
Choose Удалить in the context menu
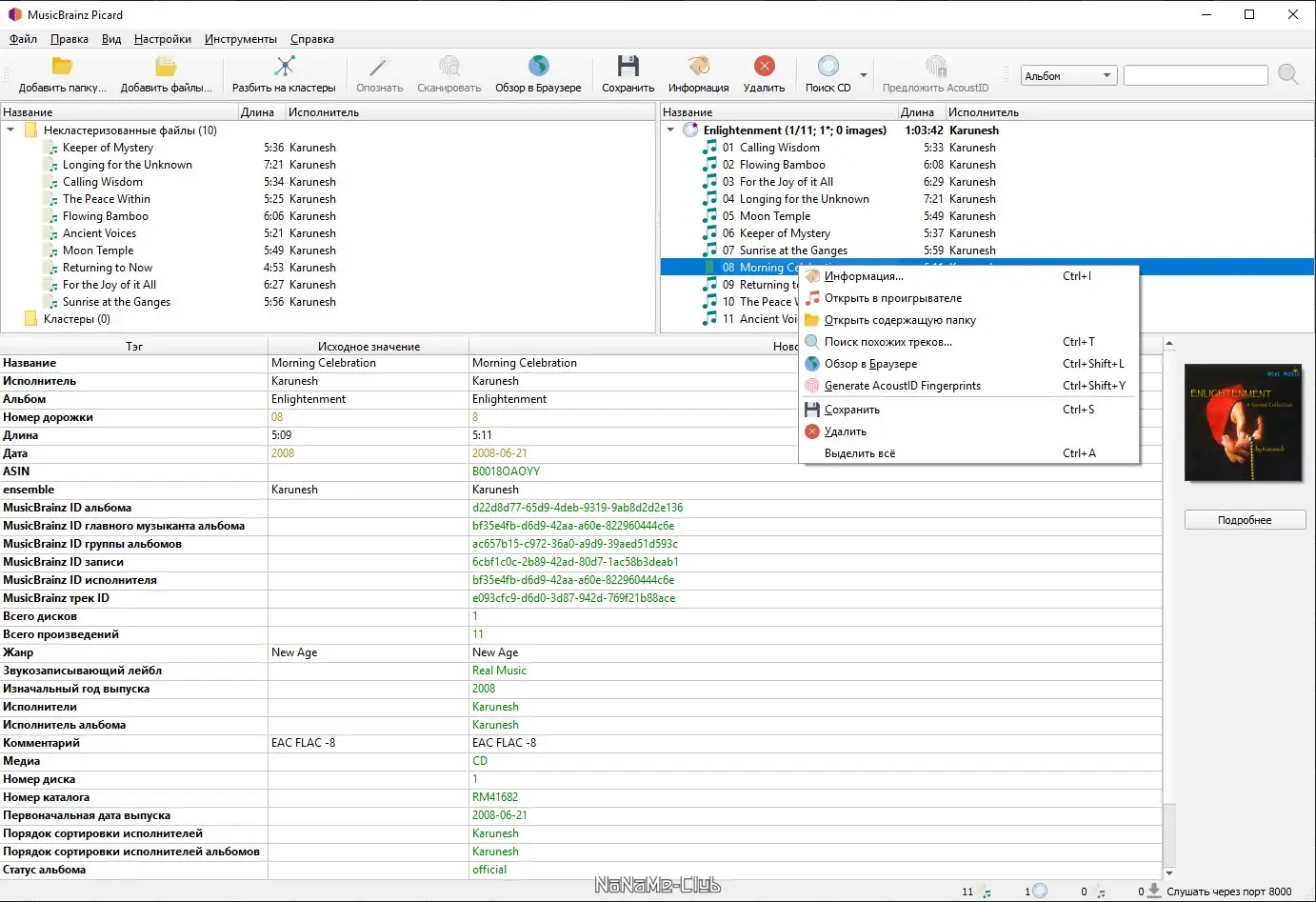point(969,431)
